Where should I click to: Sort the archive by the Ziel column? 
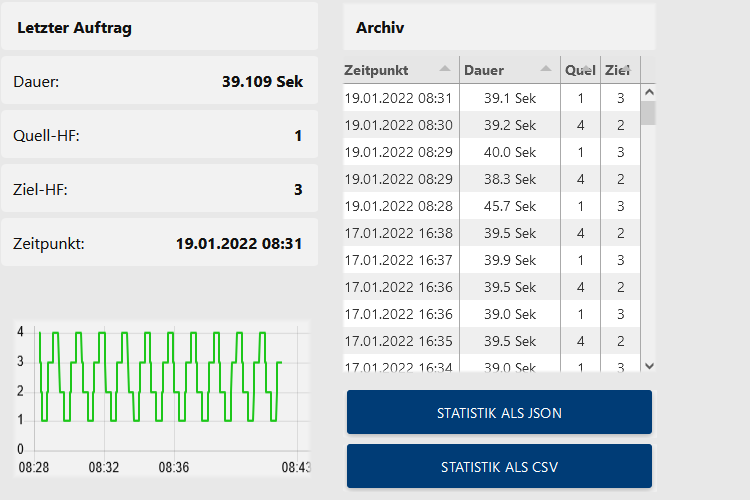point(620,70)
